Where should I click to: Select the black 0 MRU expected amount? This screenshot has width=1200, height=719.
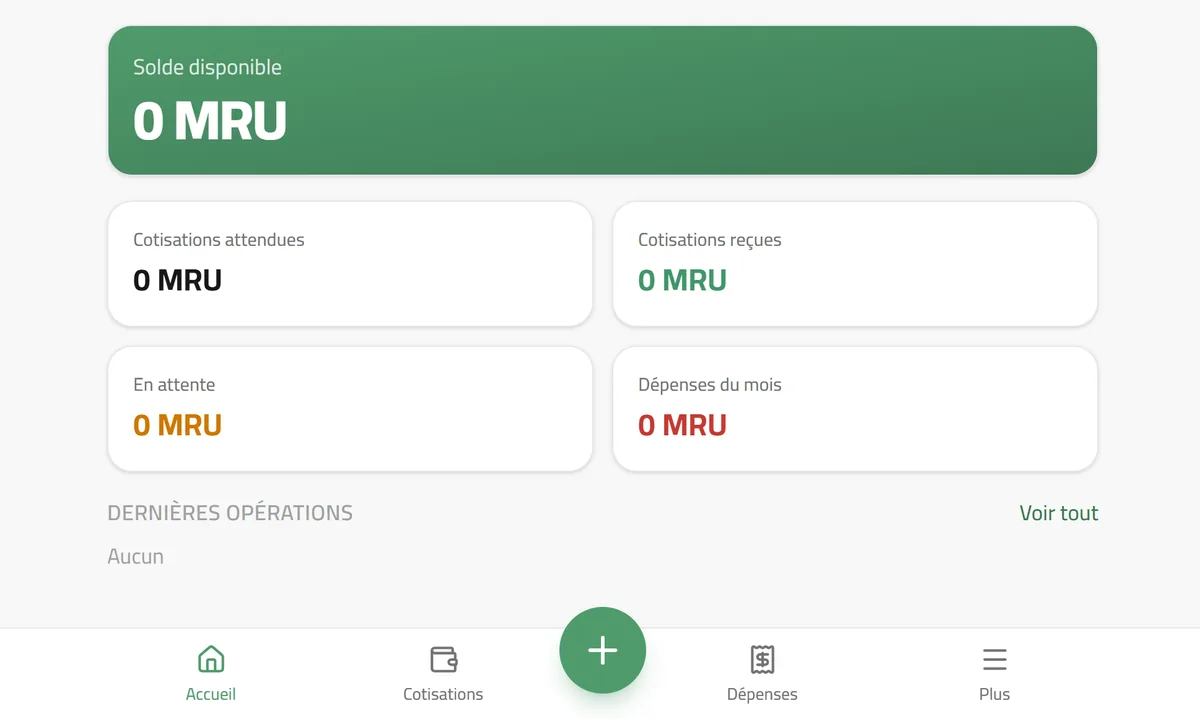177,280
